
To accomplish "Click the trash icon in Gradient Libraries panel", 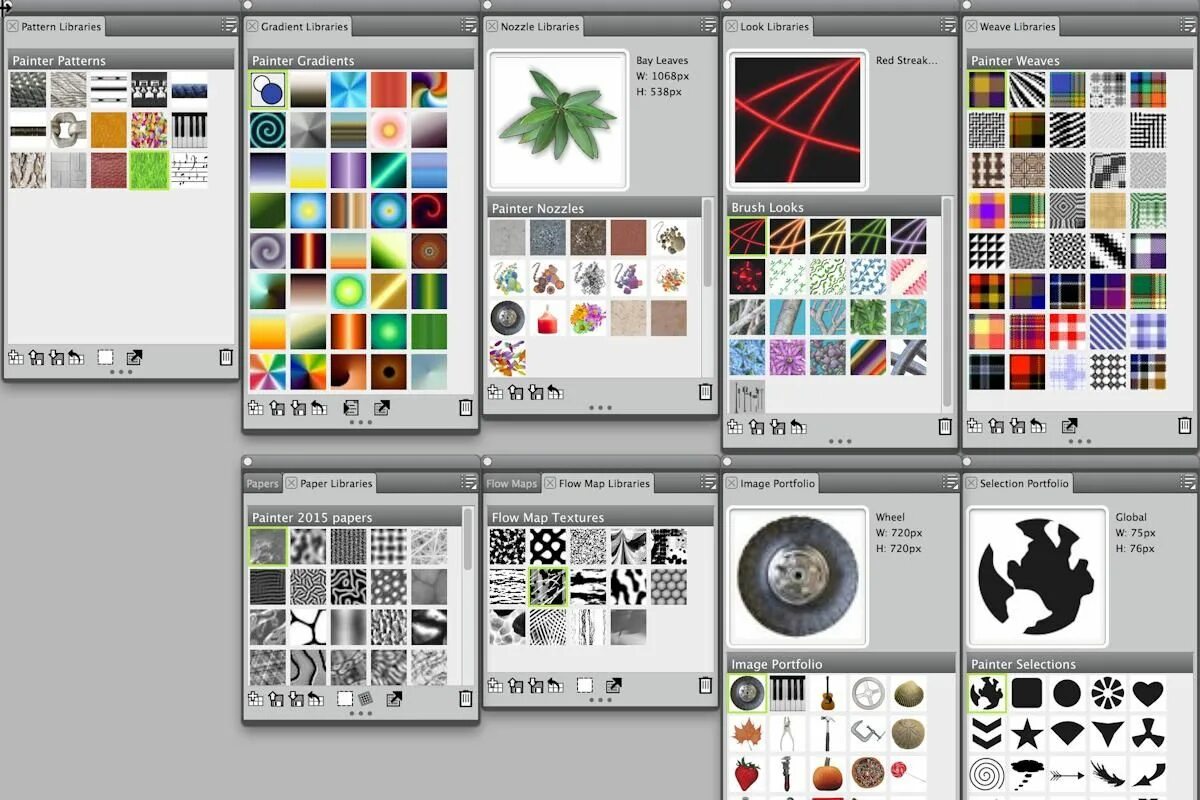I will click(x=466, y=407).
